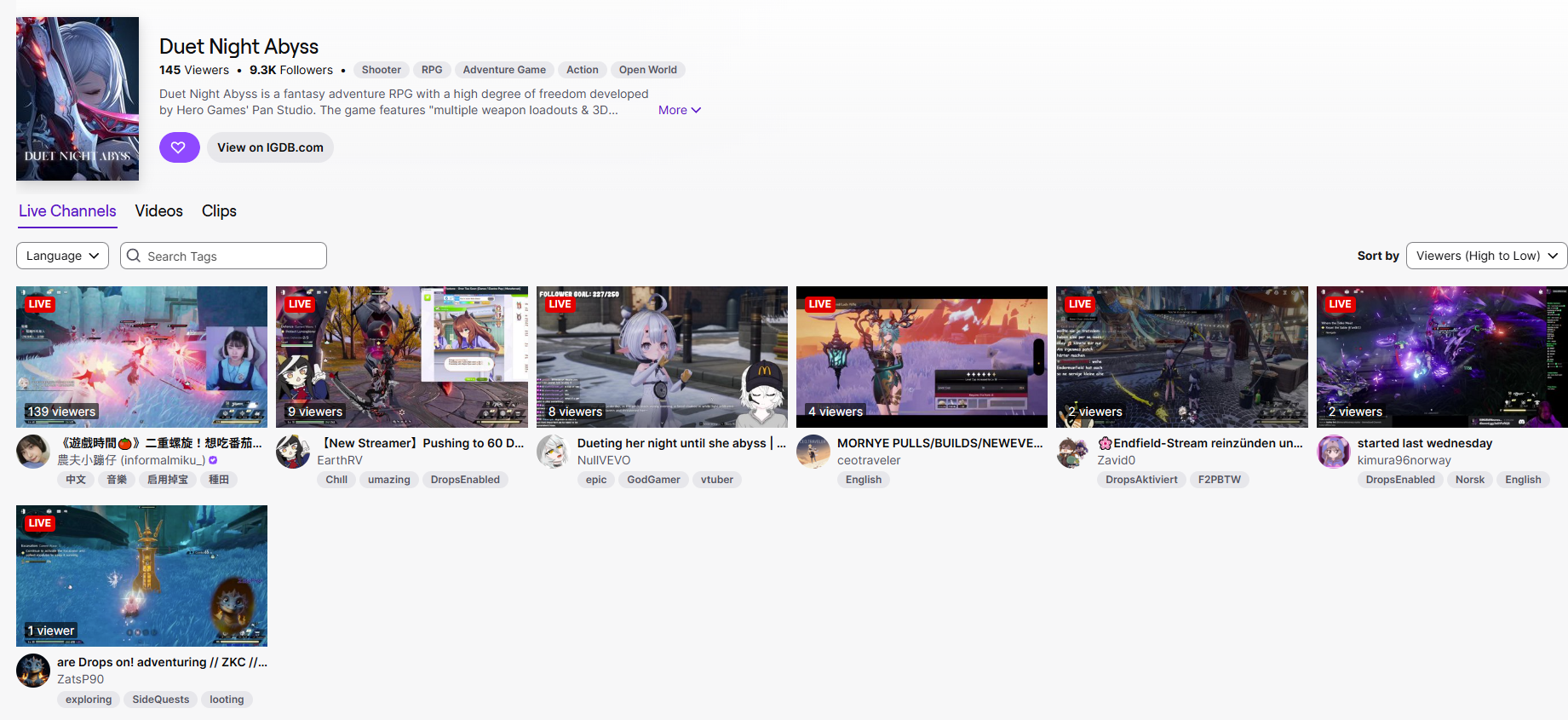Select the epic tag
Screen dimensions: 1568x720
click(x=596, y=480)
